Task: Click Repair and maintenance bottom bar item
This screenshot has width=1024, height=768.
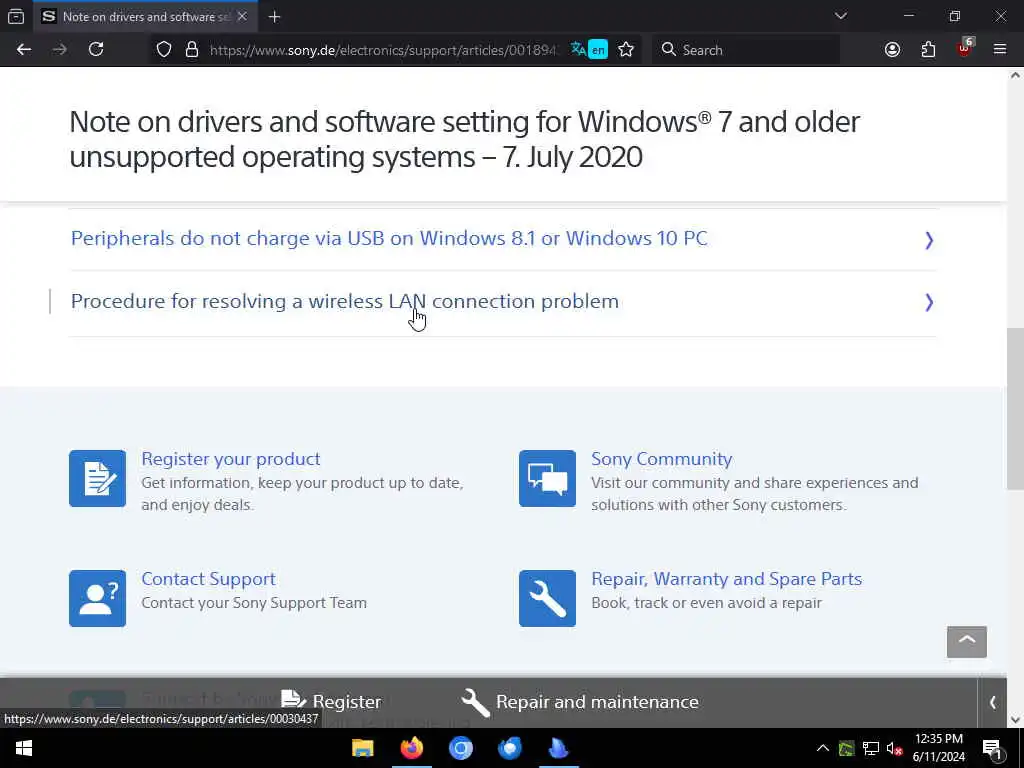Action: 580,702
